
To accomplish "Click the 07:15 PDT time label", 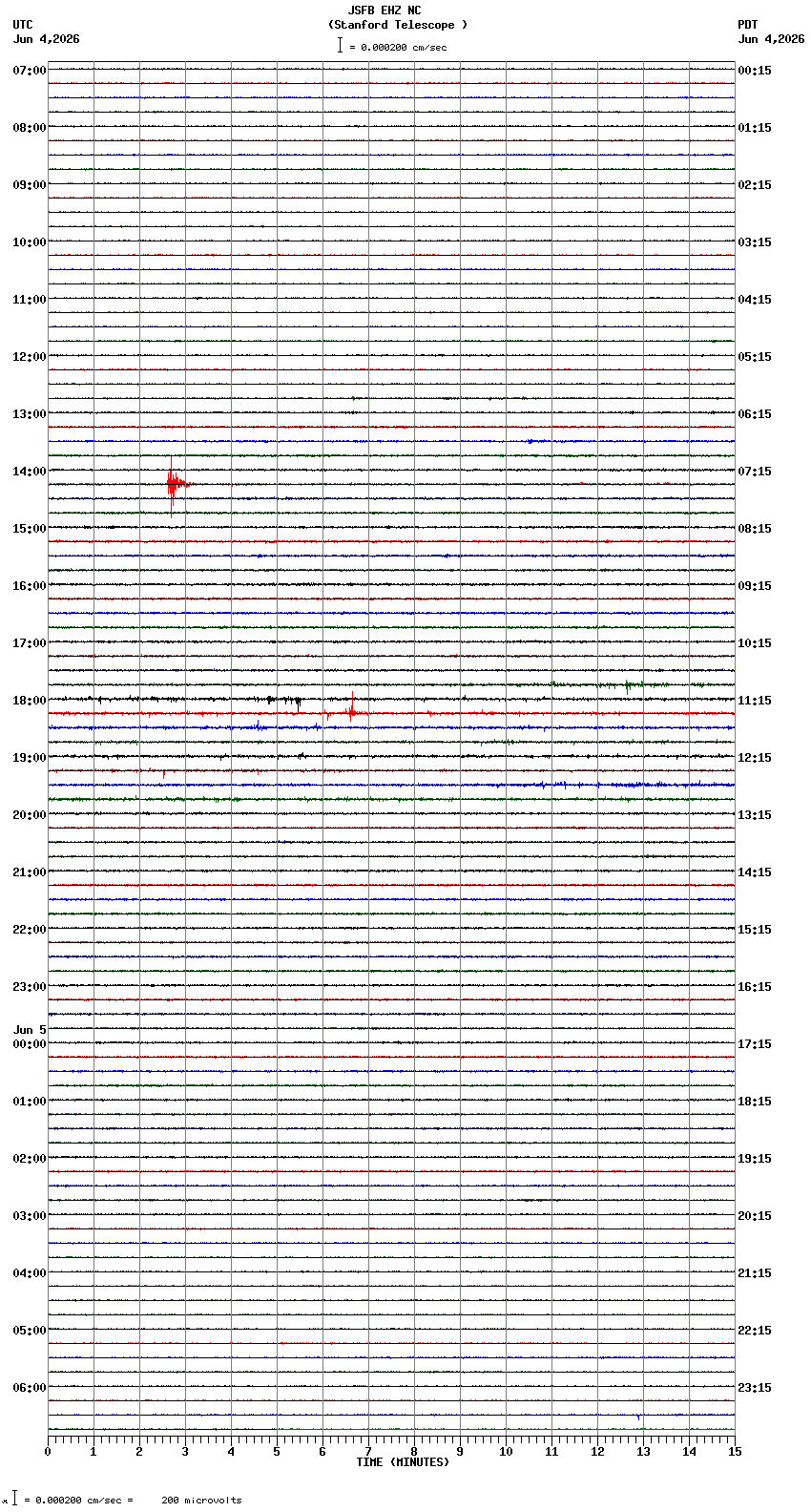I will click(755, 472).
